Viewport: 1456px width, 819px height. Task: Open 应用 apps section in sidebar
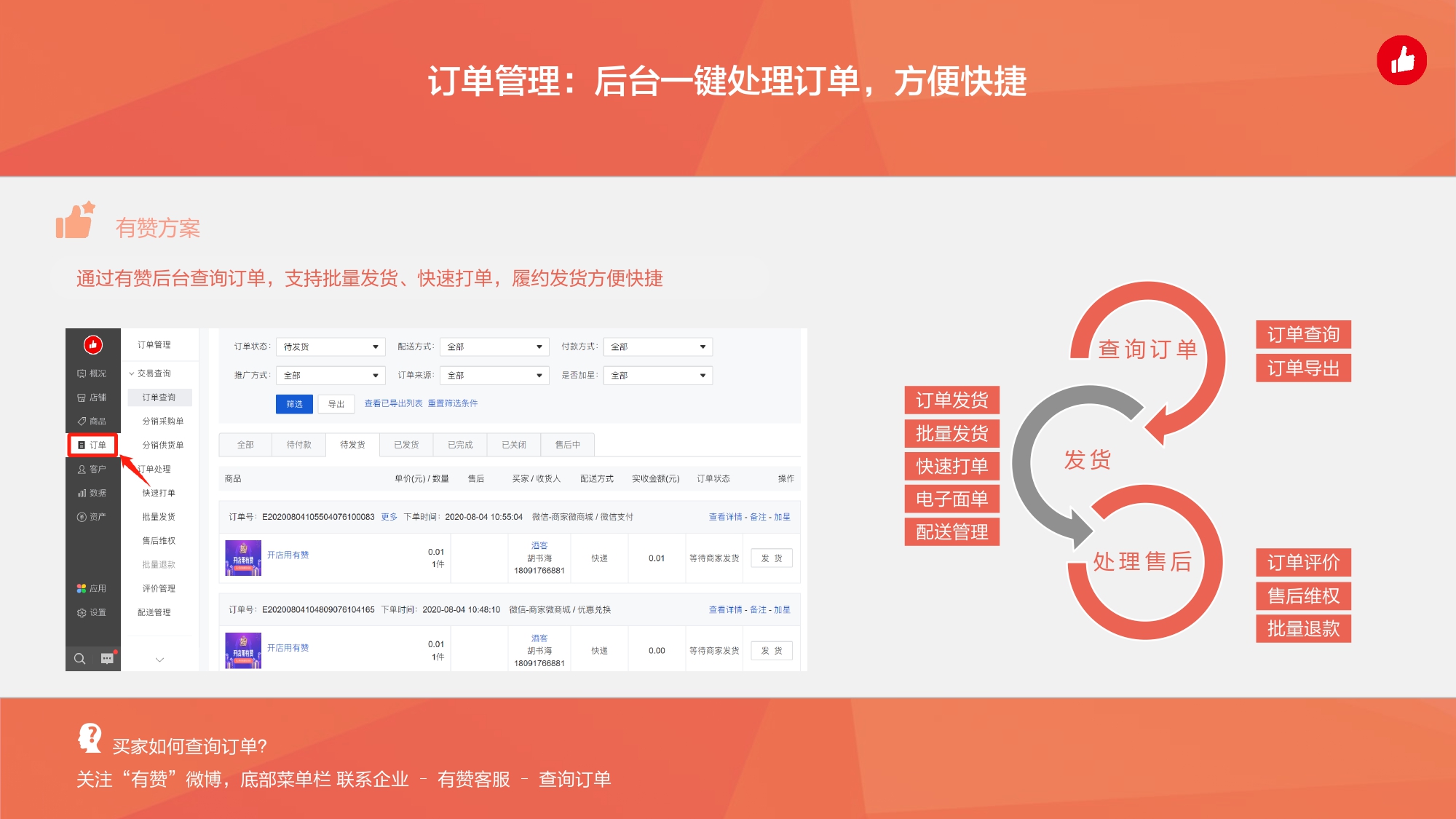pos(92,588)
